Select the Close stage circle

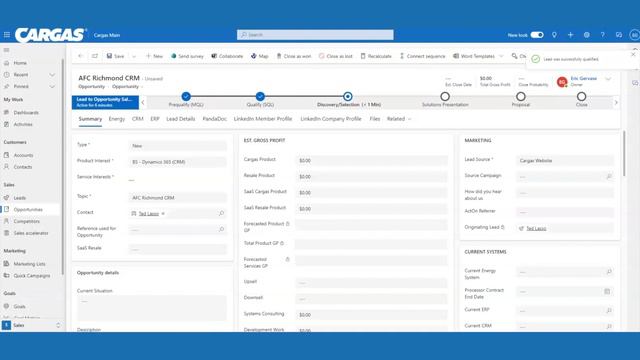pos(581,97)
